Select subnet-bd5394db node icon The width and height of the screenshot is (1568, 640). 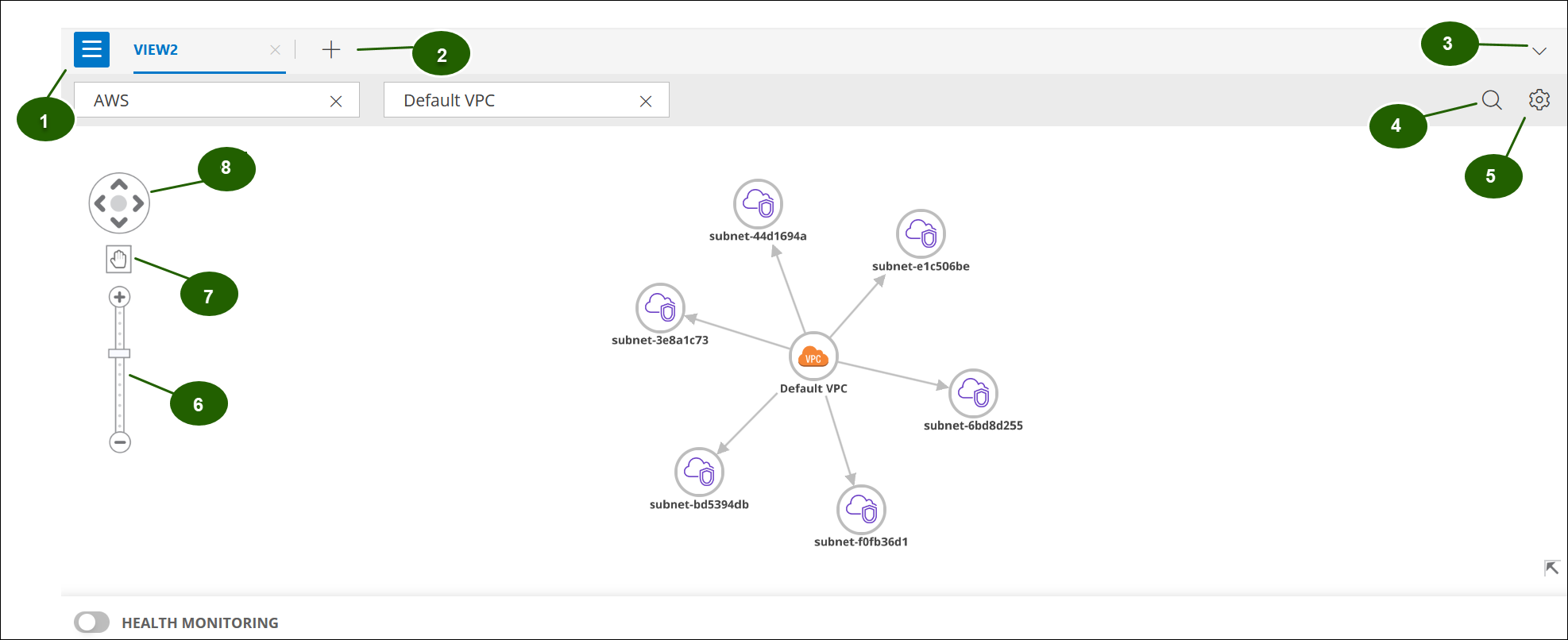click(x=699, y=472)
